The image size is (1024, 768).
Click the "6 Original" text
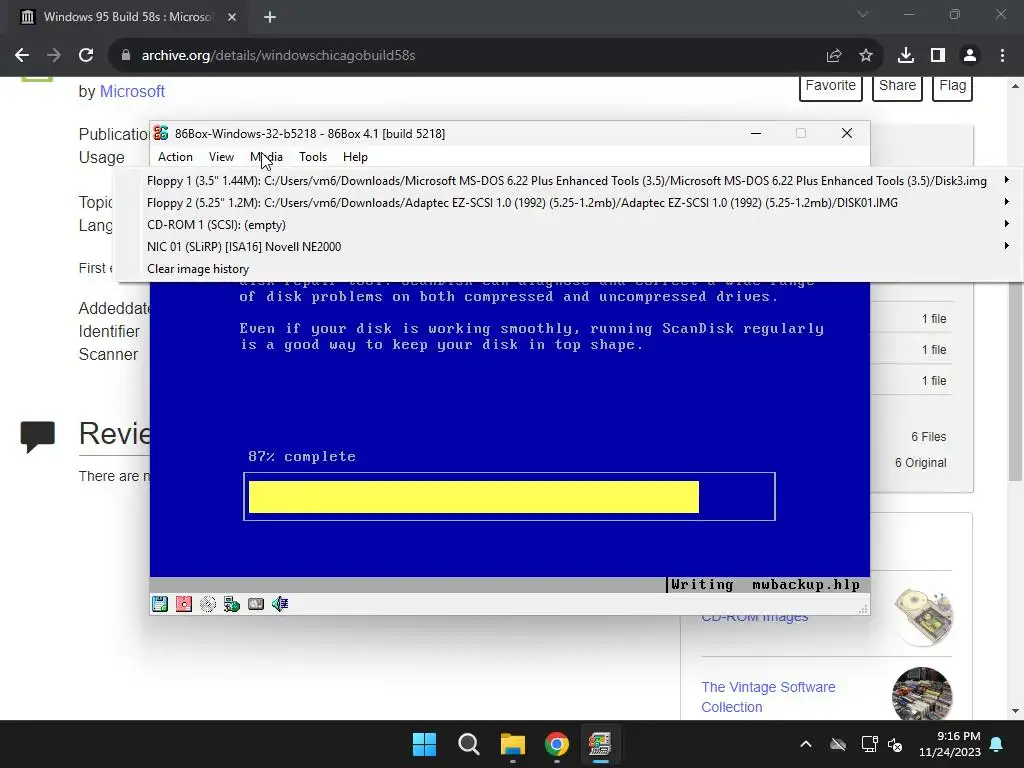920,463
